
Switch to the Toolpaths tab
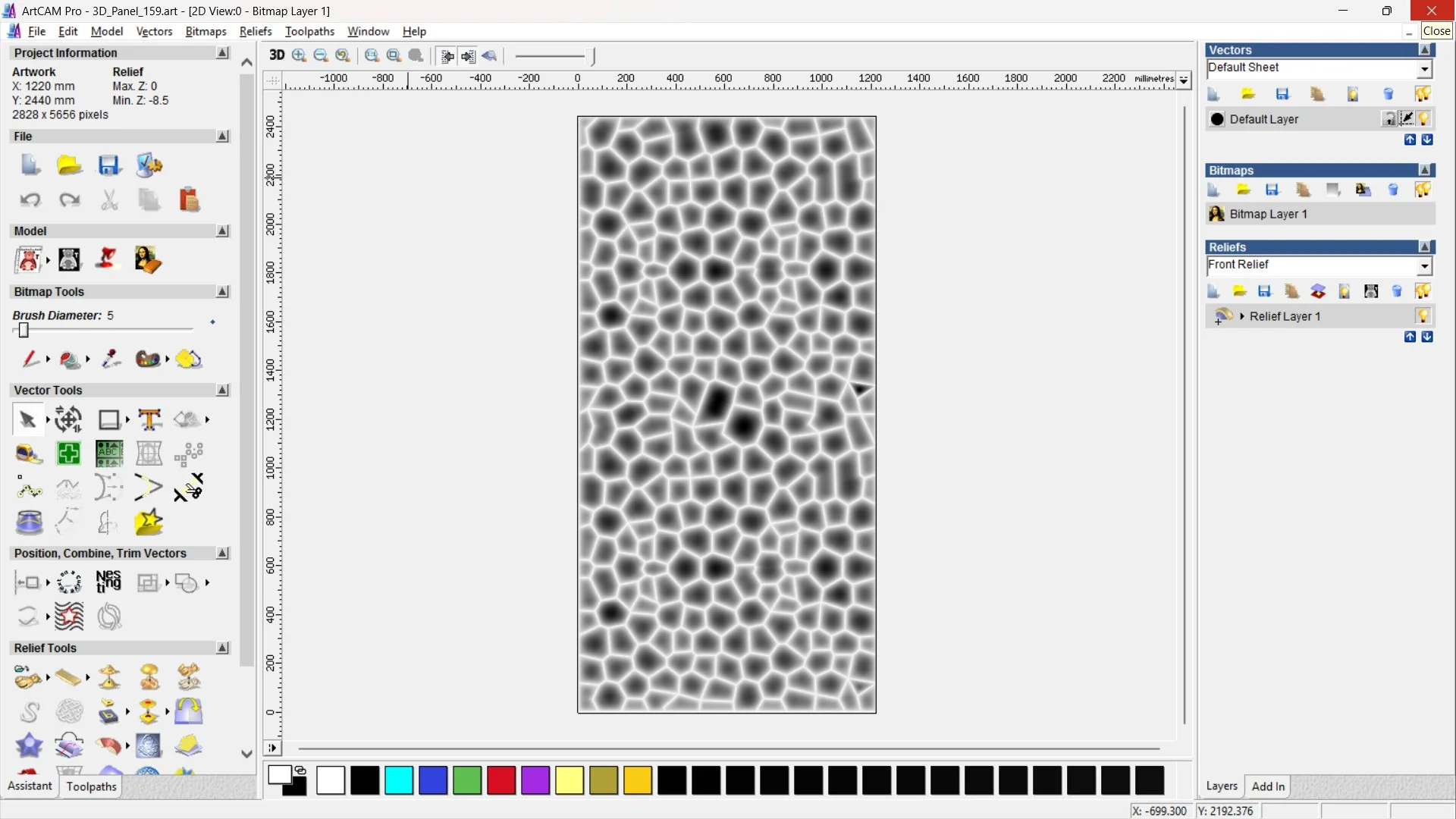(x=91, y=786)
